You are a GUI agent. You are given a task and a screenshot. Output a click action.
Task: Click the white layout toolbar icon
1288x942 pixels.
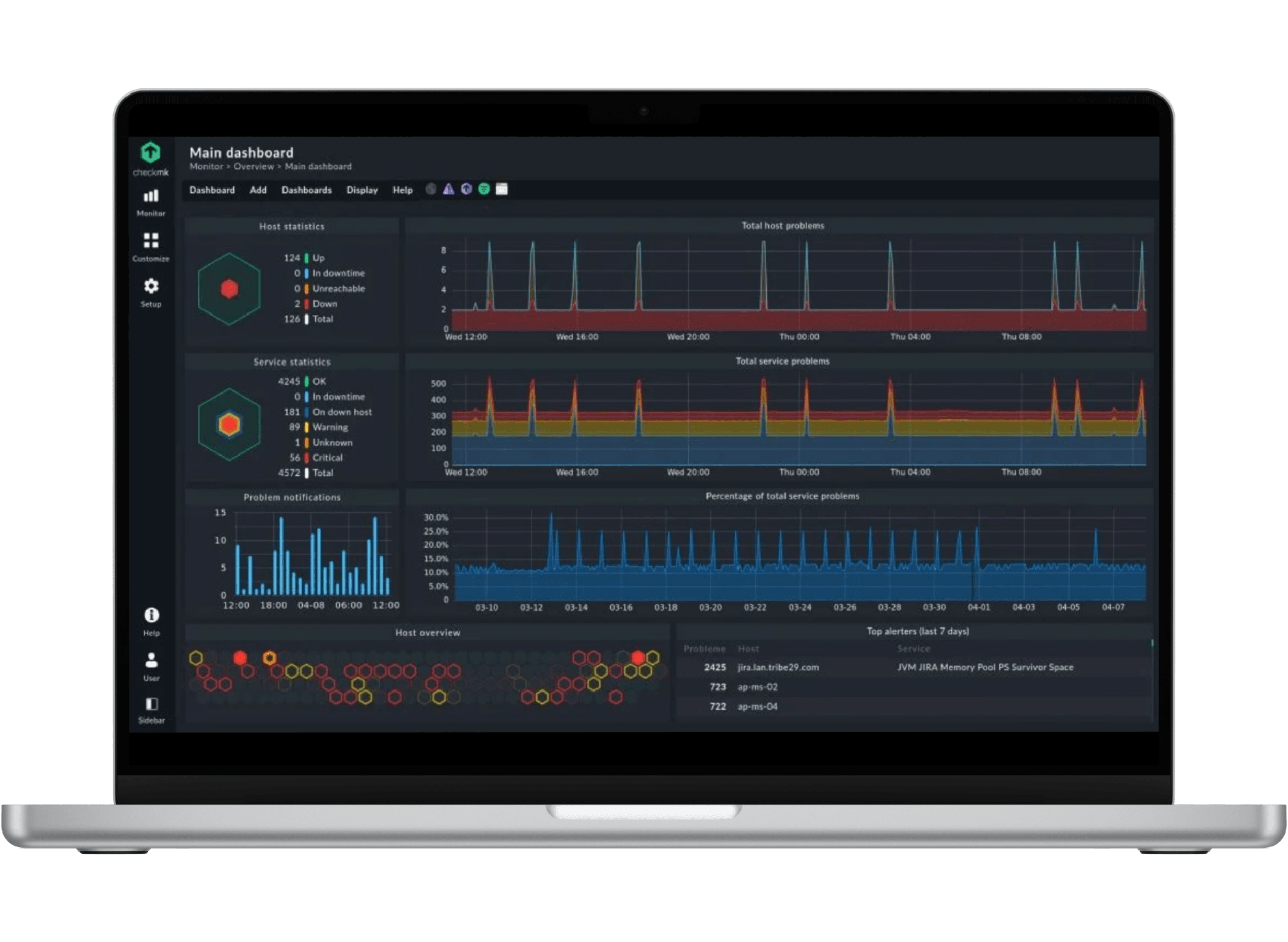point(502,189)
